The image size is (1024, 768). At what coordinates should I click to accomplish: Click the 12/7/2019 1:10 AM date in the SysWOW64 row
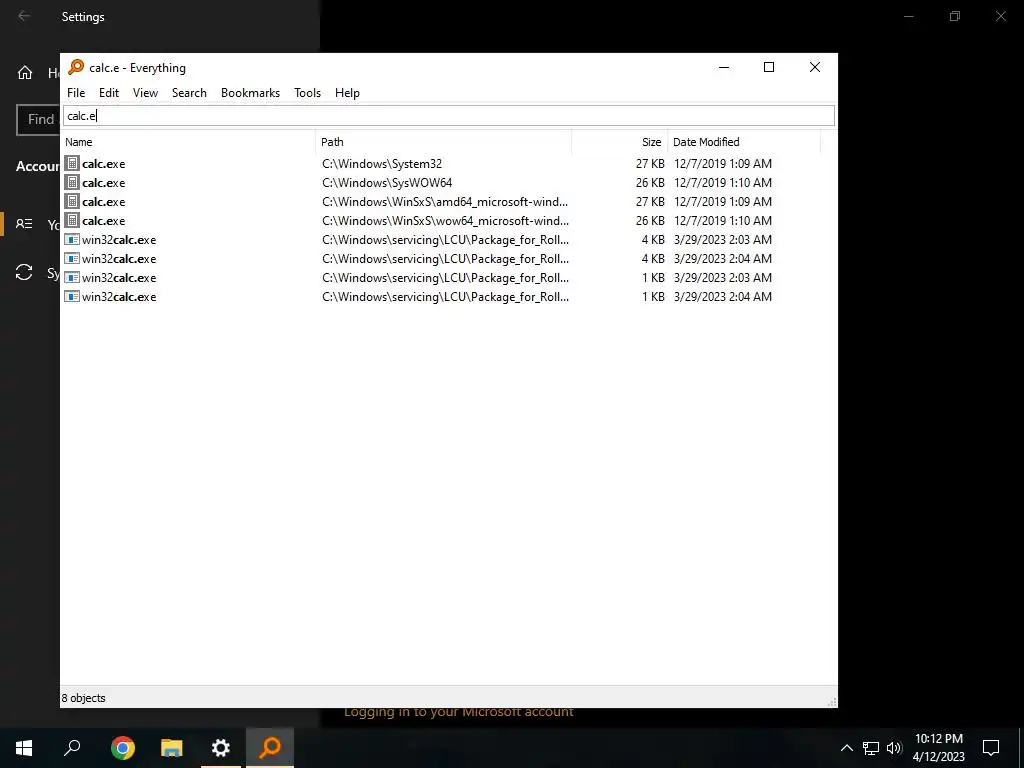click(x=723, y=183)
